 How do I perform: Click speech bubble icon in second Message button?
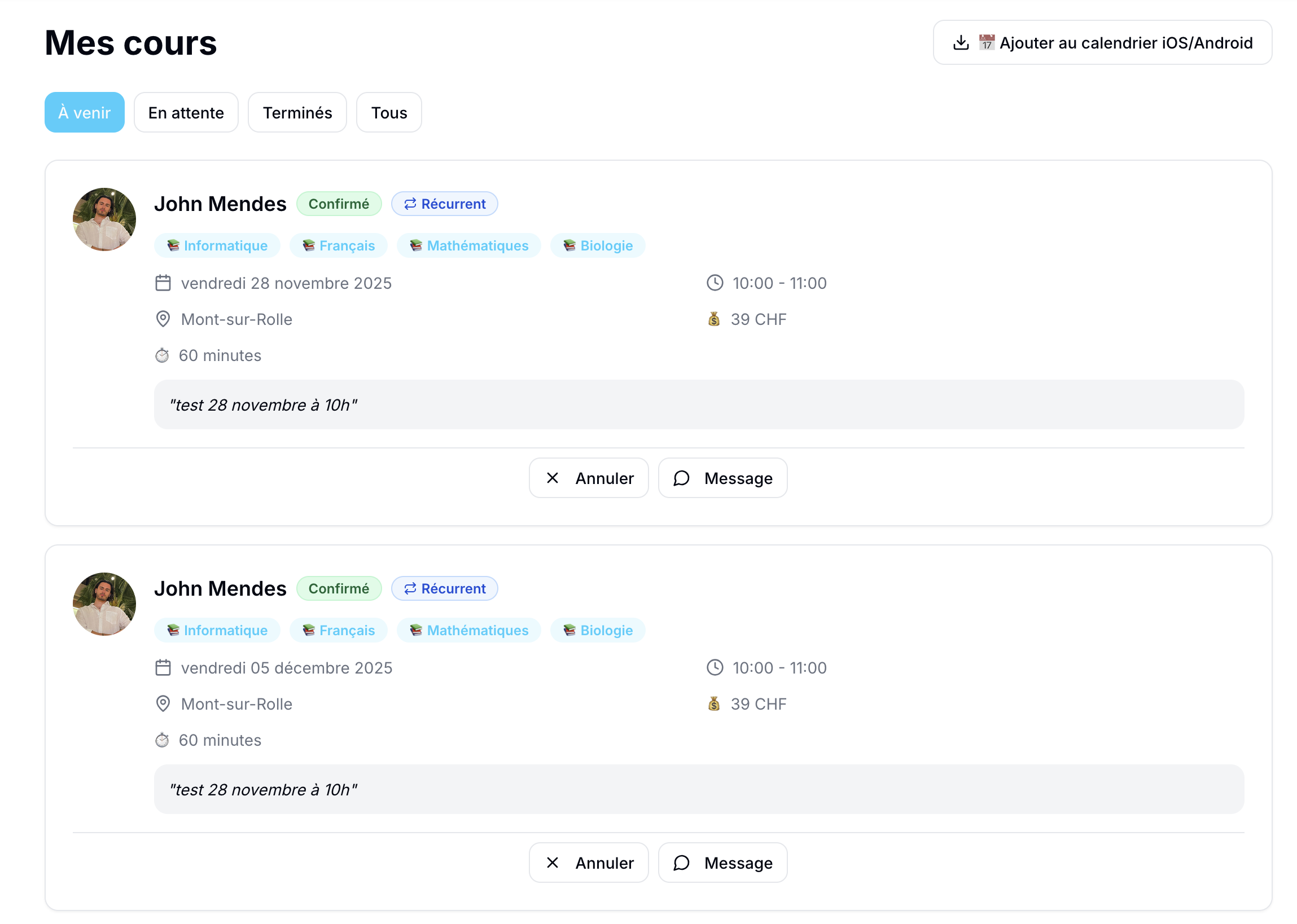pos(681,863)
